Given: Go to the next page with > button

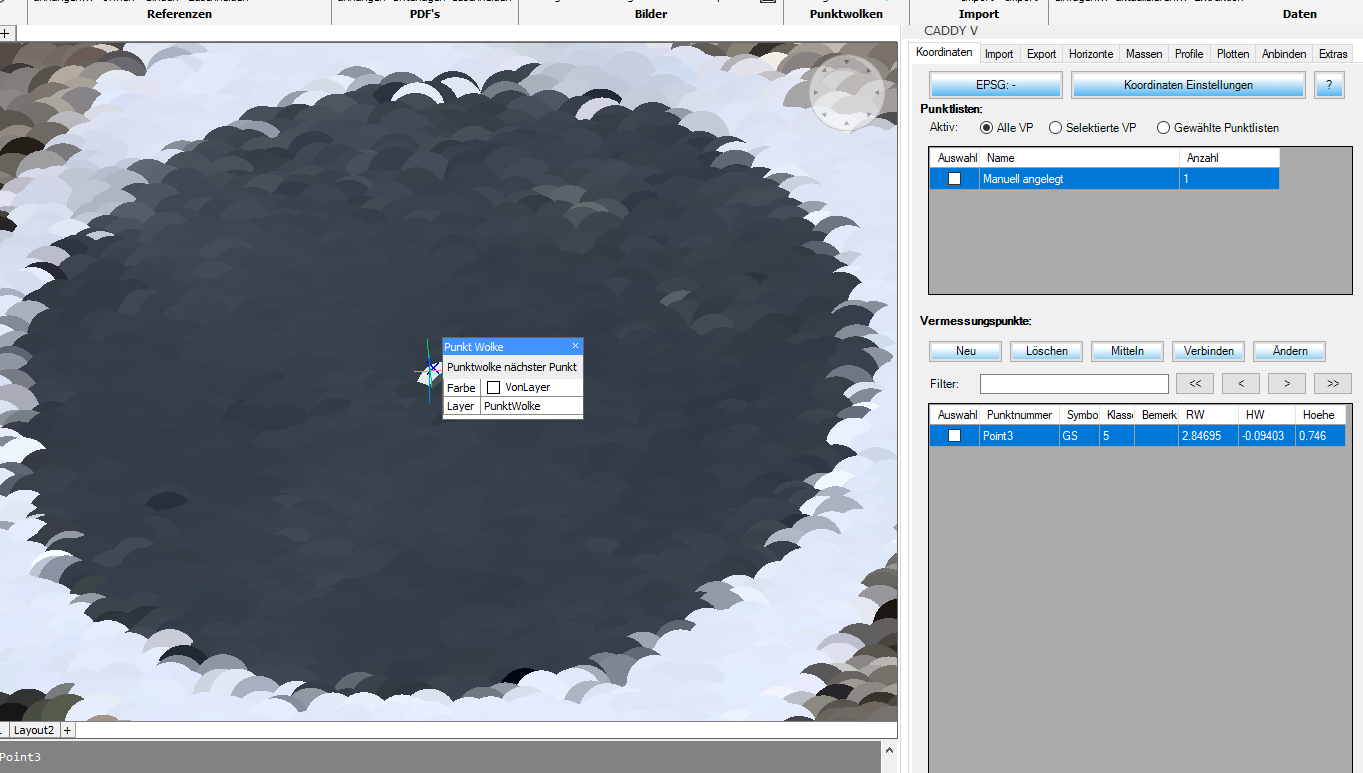Looking at the screenshot, I should pos(1286,383).
